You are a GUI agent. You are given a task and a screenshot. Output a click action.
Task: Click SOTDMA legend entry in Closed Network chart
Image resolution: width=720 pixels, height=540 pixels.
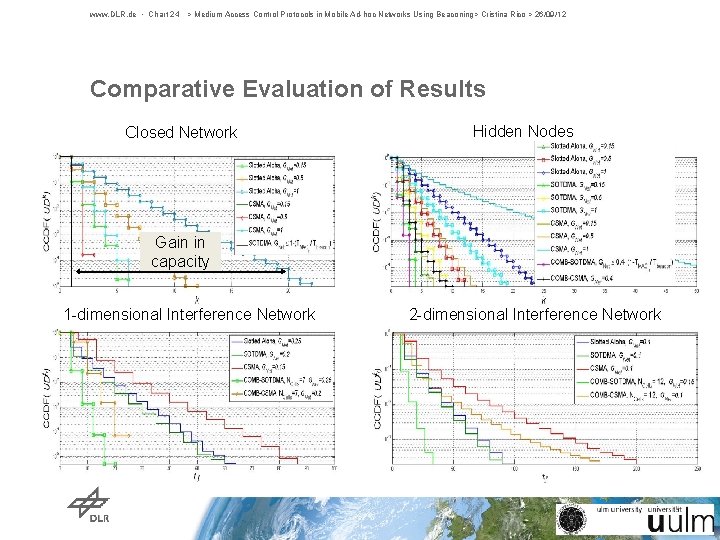tap(286, 243)
